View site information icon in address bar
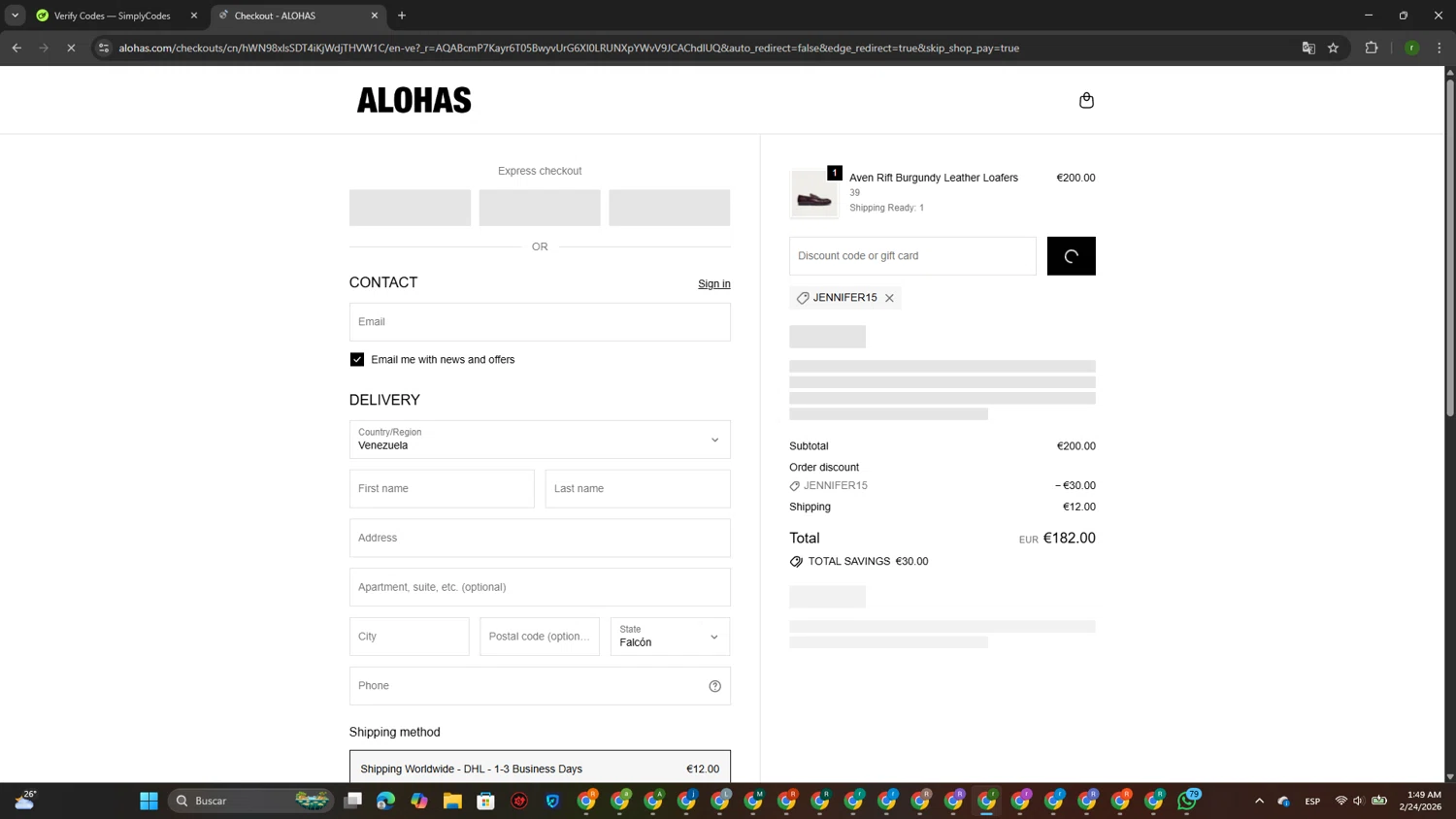The width and height of the screenshot is (1456, 819). pos(104,48)
